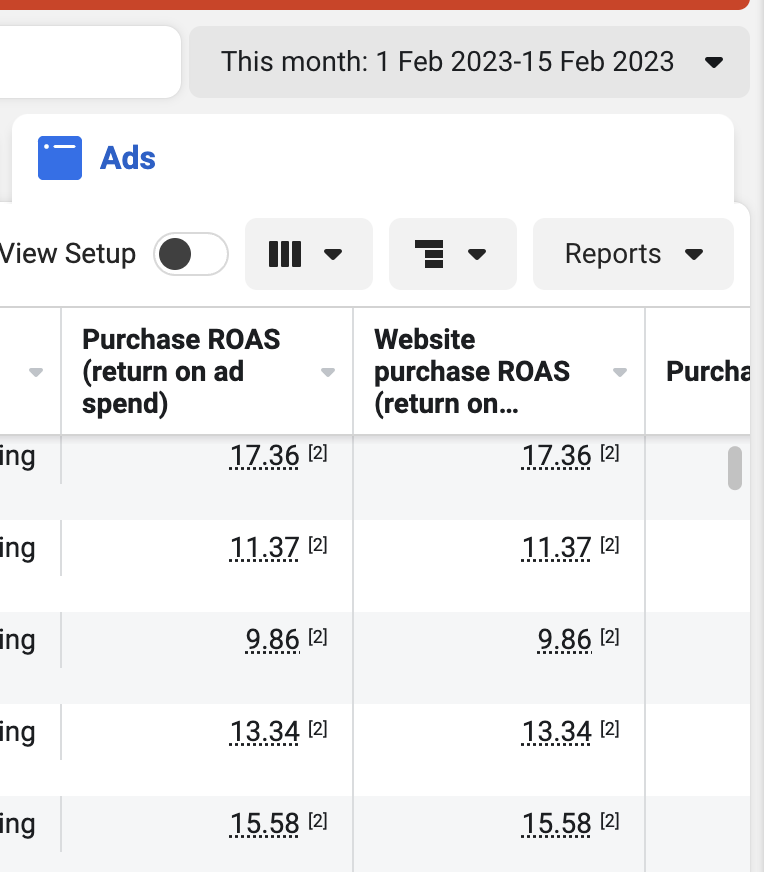This screenshot has height=872, width=764.
Task: Open the leftmost partial column's dropdown arrow
Action: coord(36,372)
